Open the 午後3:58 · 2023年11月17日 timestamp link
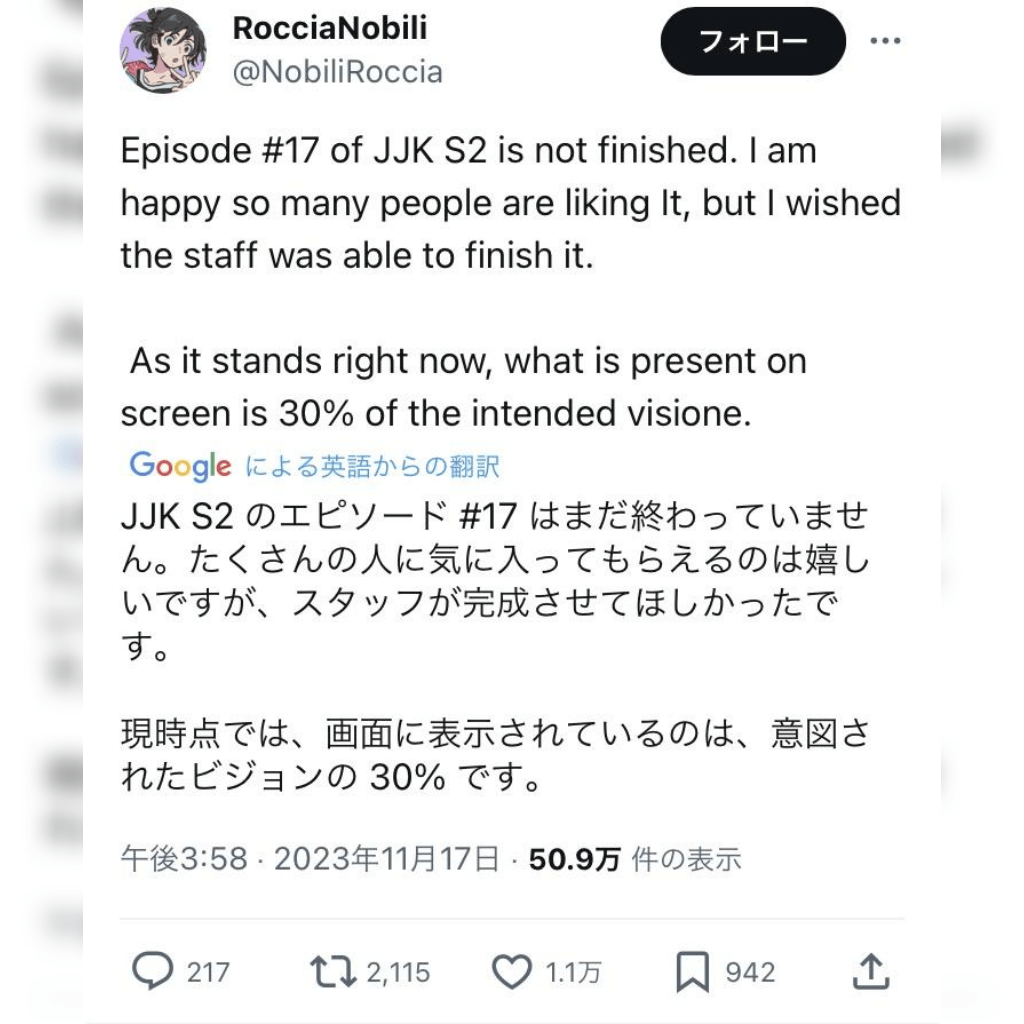 (x=310, y=859)
